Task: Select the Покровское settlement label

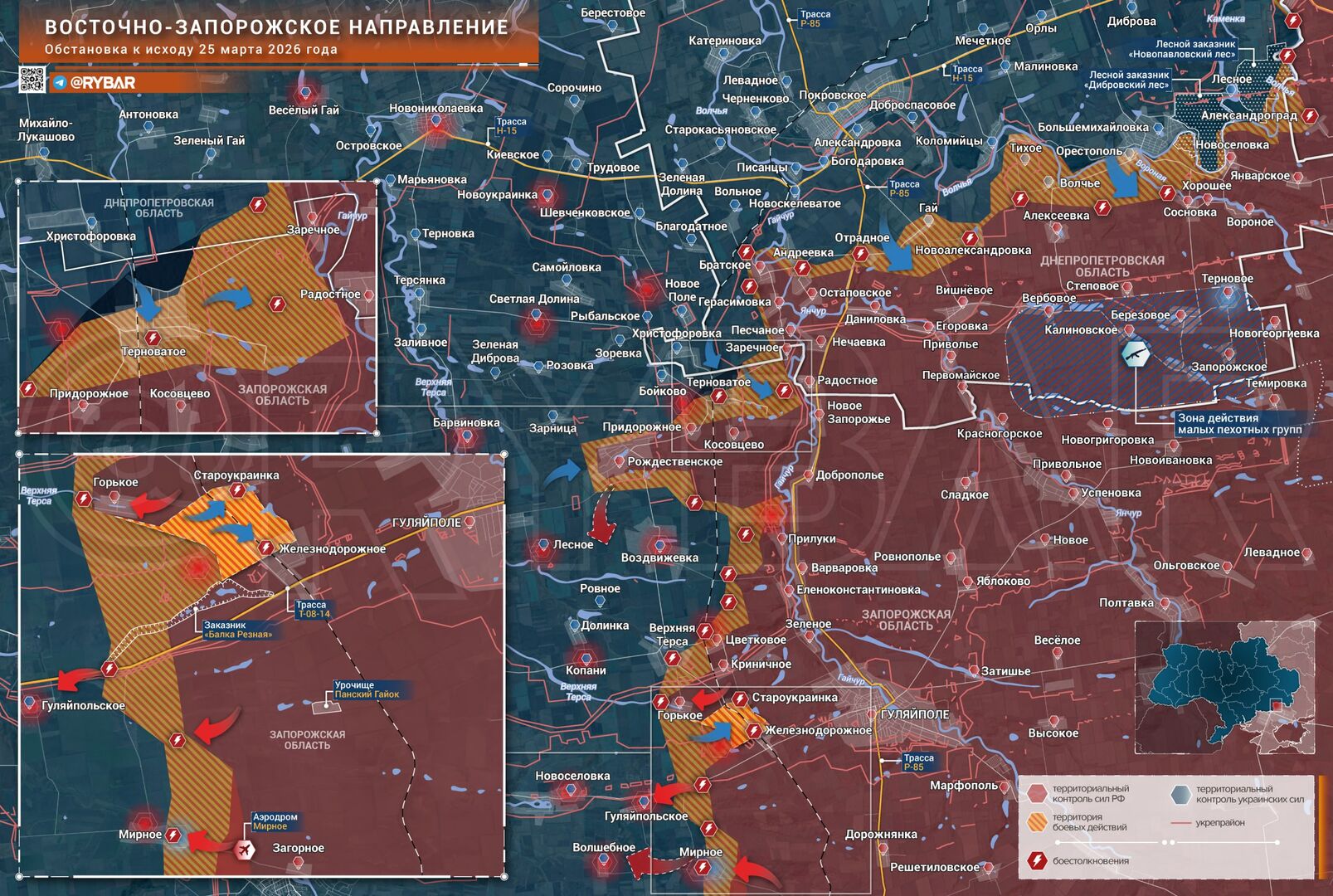Action: click(832, 95)
